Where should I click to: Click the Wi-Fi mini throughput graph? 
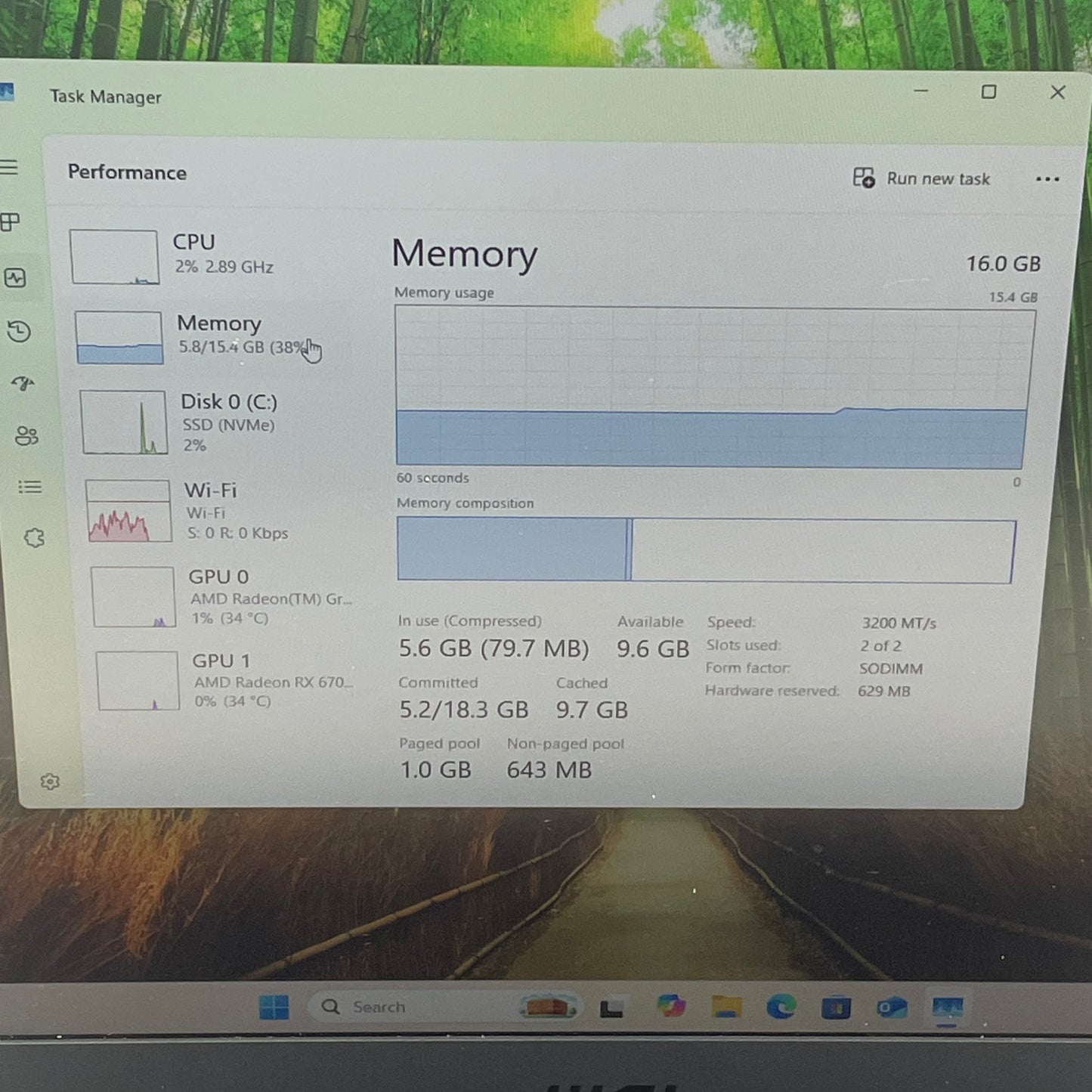pyautogui.click(x=128, y=511)
